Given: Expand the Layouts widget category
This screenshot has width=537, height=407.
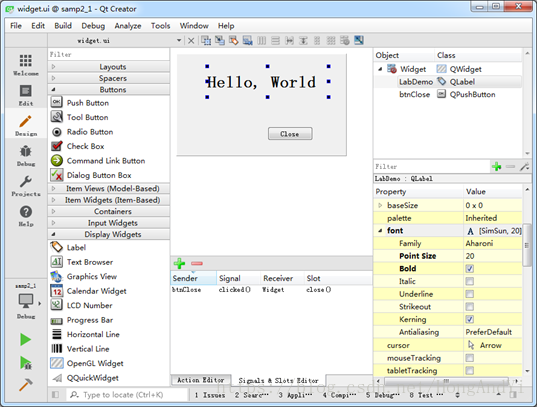Looking at the screenshot, I should tap(109, 67).
